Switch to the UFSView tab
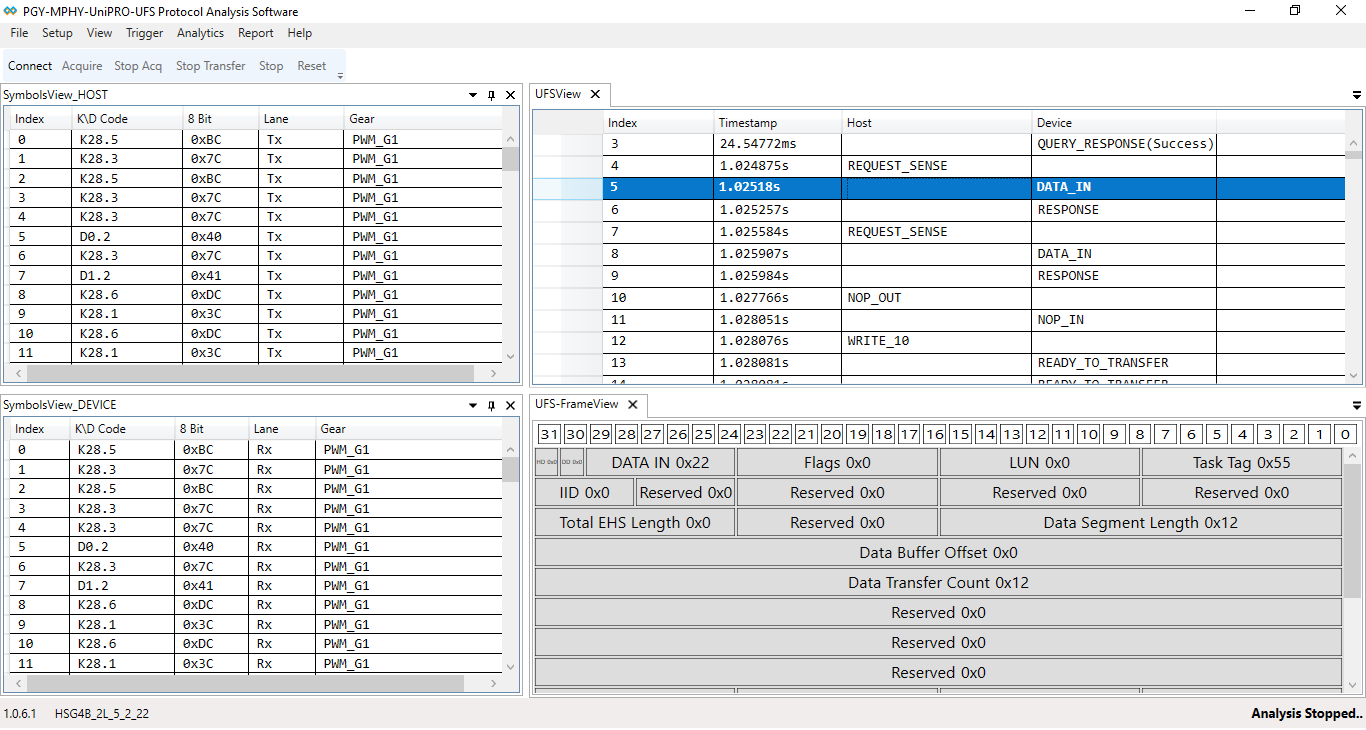This screenshot has height=730, width=1366. (x=560, y=93)
